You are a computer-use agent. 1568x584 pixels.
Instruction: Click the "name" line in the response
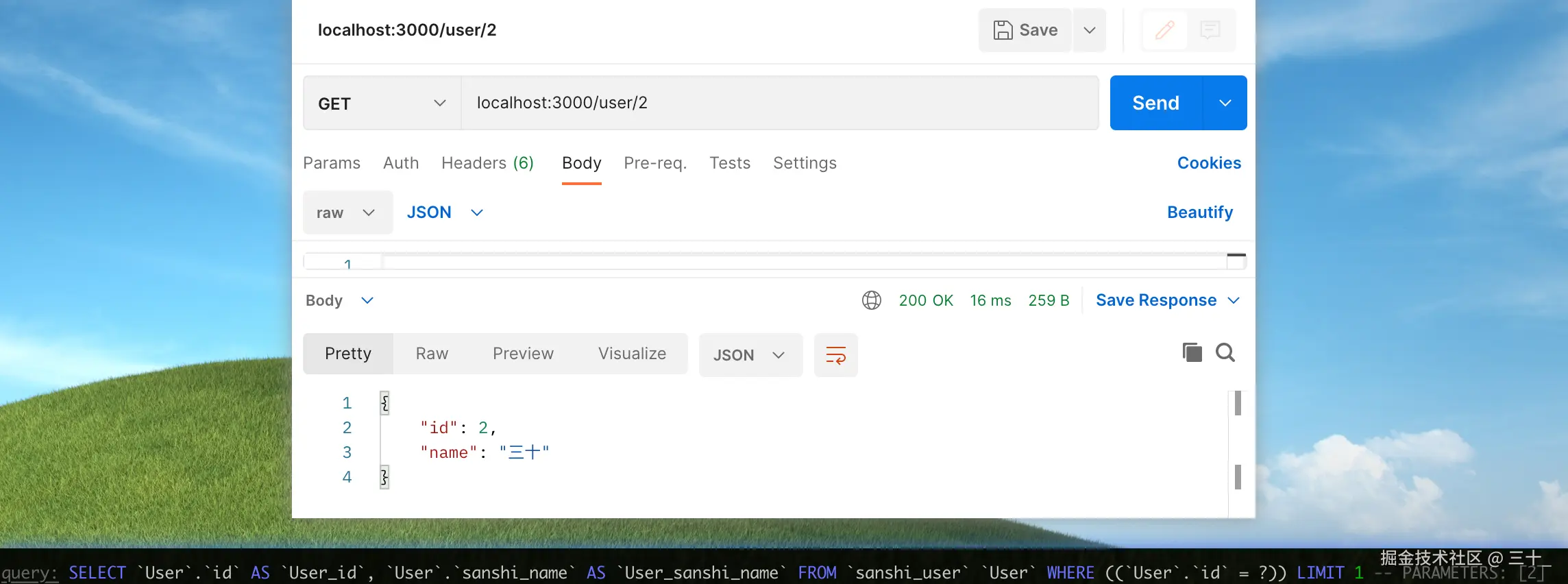pyautogui.click(x=485, y=452)
